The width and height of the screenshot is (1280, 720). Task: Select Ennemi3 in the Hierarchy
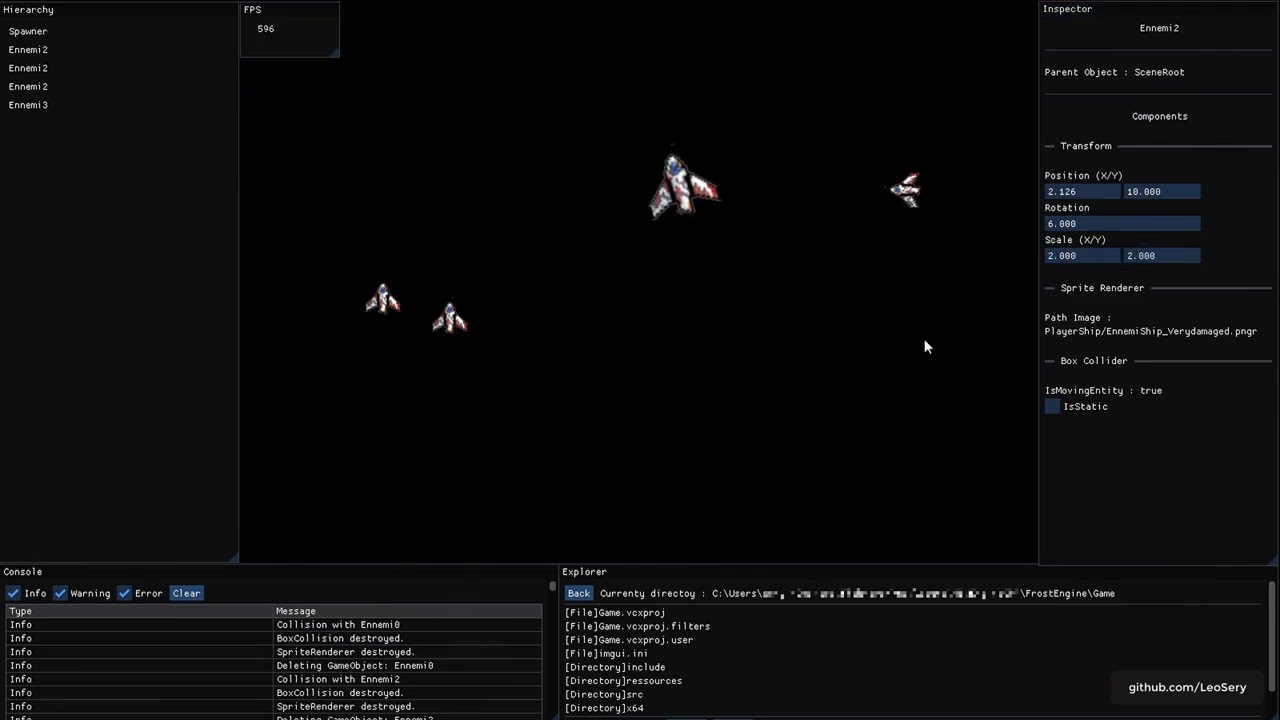tap(28, 105)
